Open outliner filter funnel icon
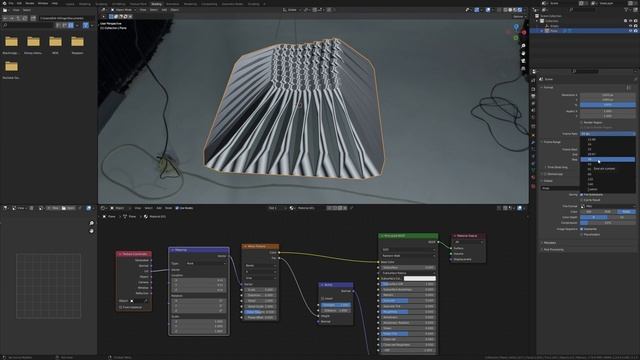 click(x=626, y=10)
